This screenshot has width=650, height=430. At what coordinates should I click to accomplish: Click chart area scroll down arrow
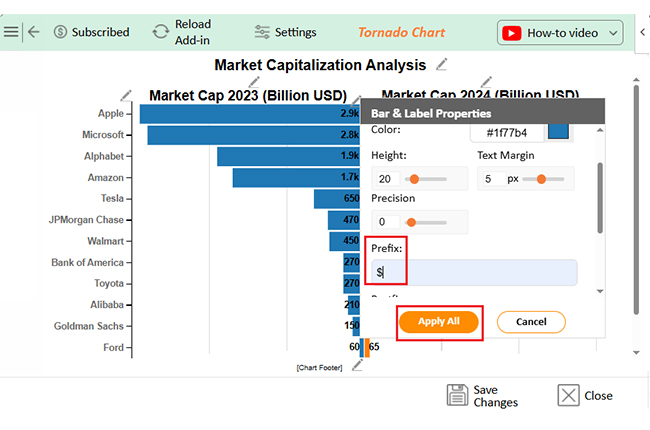[636, 352]
